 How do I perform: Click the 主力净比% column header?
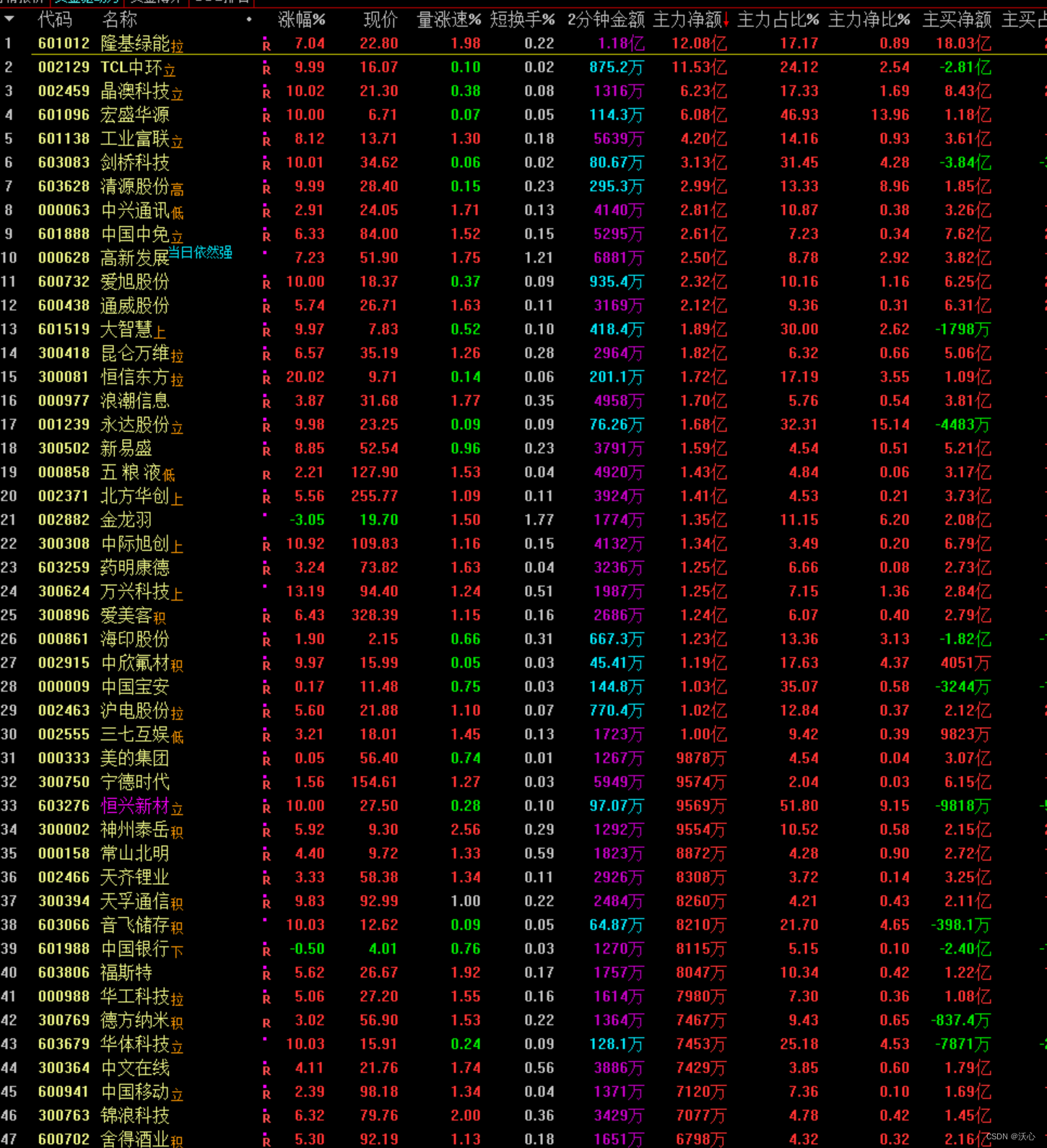coord(869,19)
